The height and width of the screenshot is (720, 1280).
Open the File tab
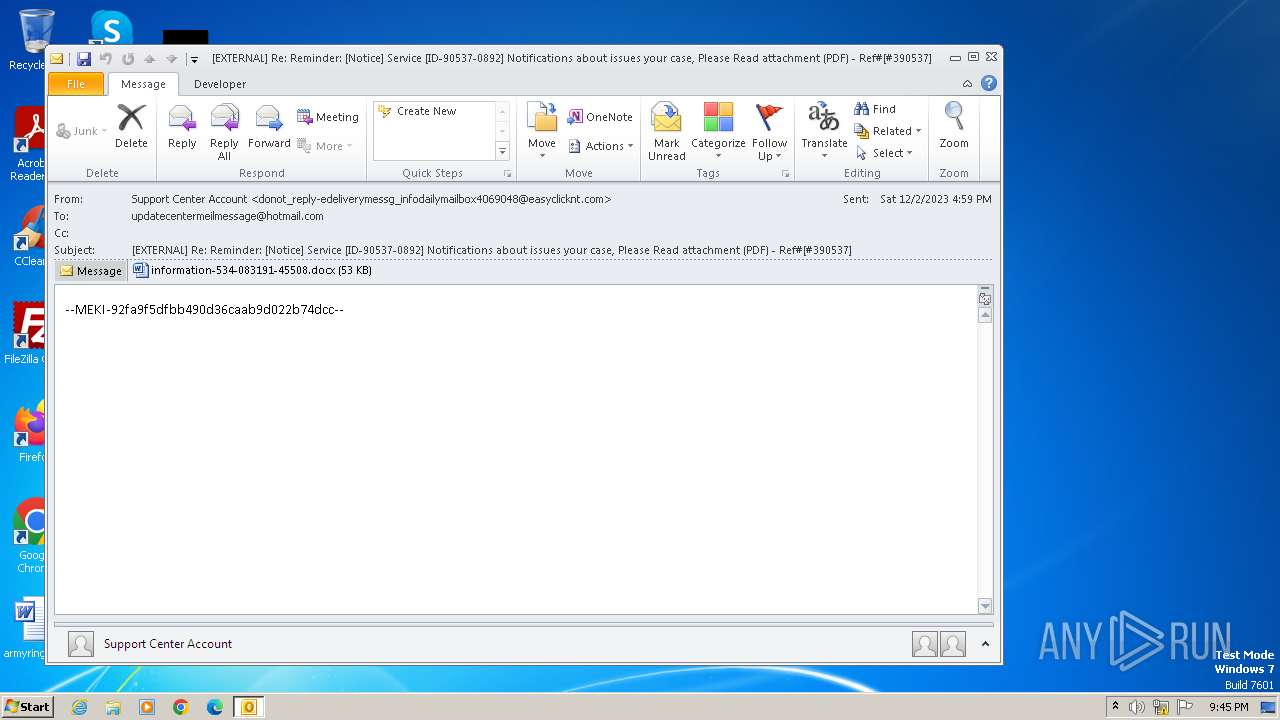[76, 84]
